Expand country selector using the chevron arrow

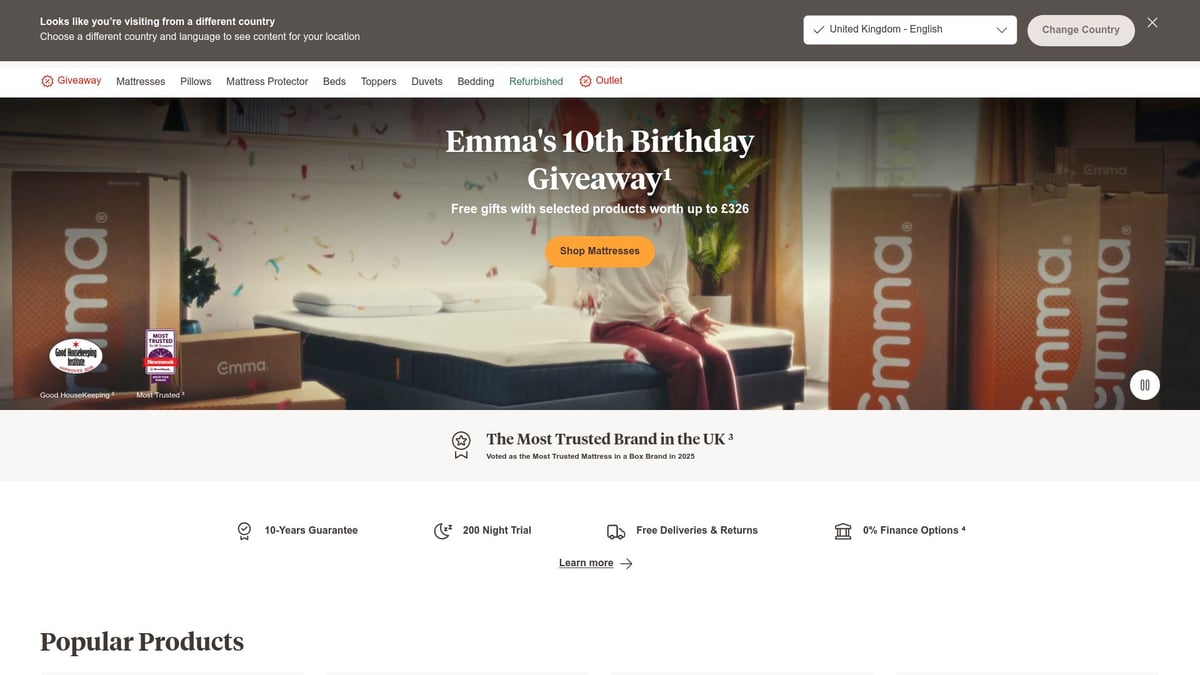[1001, 30]
